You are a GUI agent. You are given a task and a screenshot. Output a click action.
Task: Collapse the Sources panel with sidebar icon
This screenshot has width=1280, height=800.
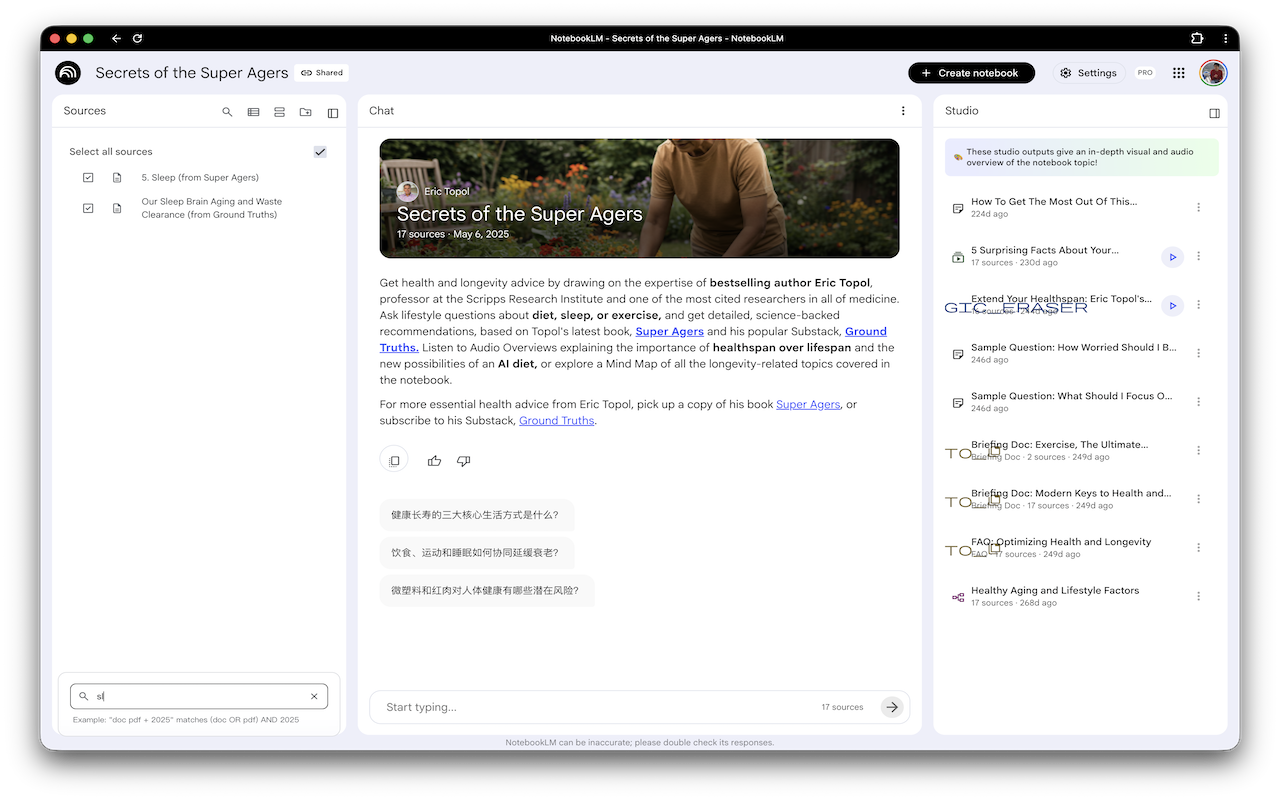click(x=333, y=112)
